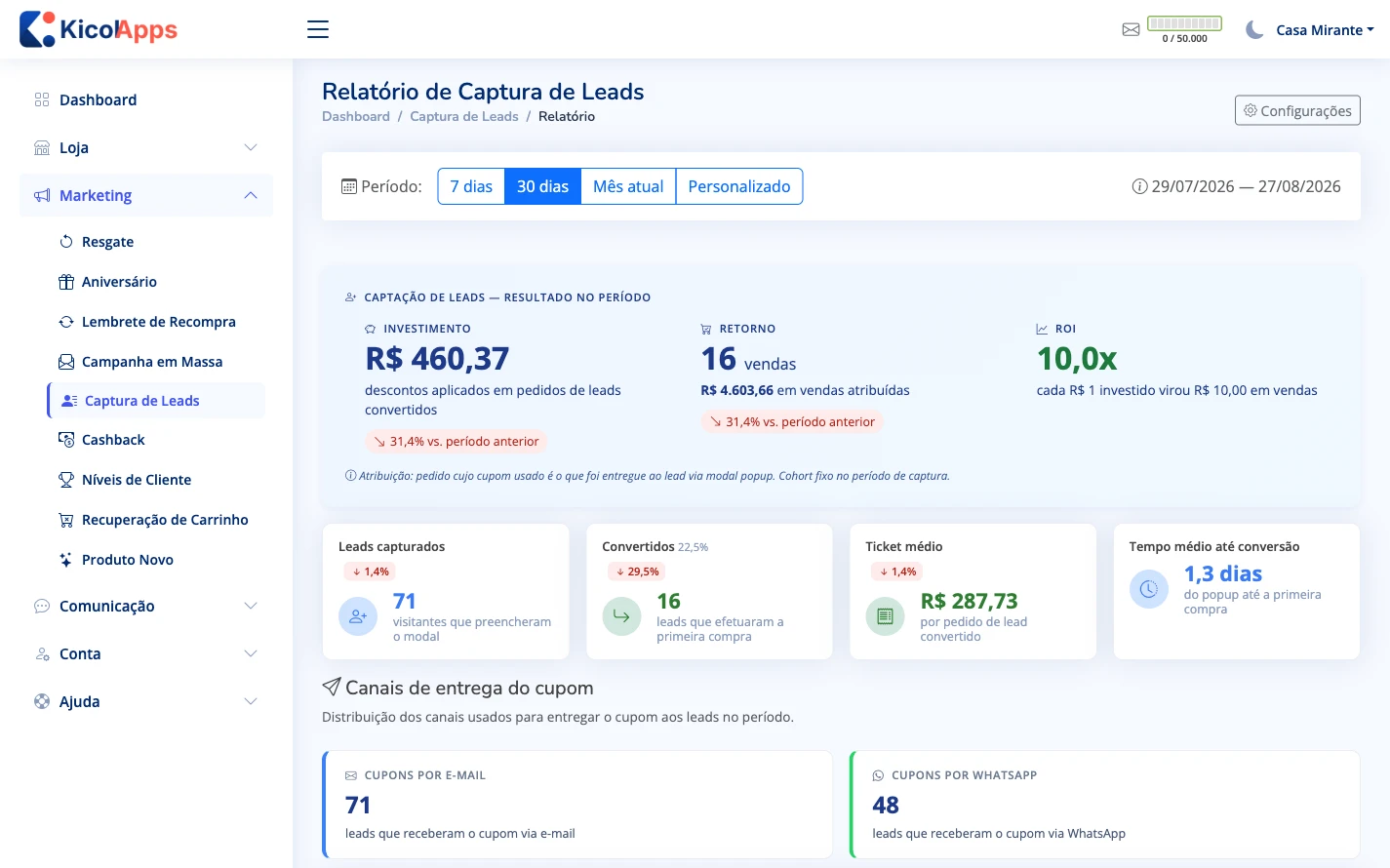Click the message quota progress bar
This screenshot has height=868, width=1390.
pyautogui.click(x=1184, y=23)
